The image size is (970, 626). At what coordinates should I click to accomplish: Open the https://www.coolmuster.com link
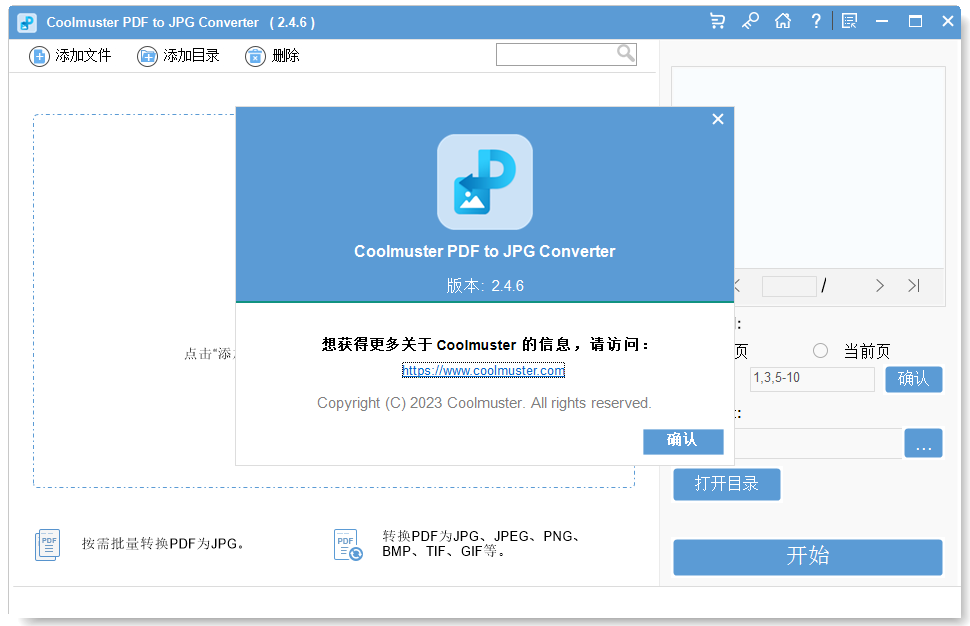click(x=483, y=370)
